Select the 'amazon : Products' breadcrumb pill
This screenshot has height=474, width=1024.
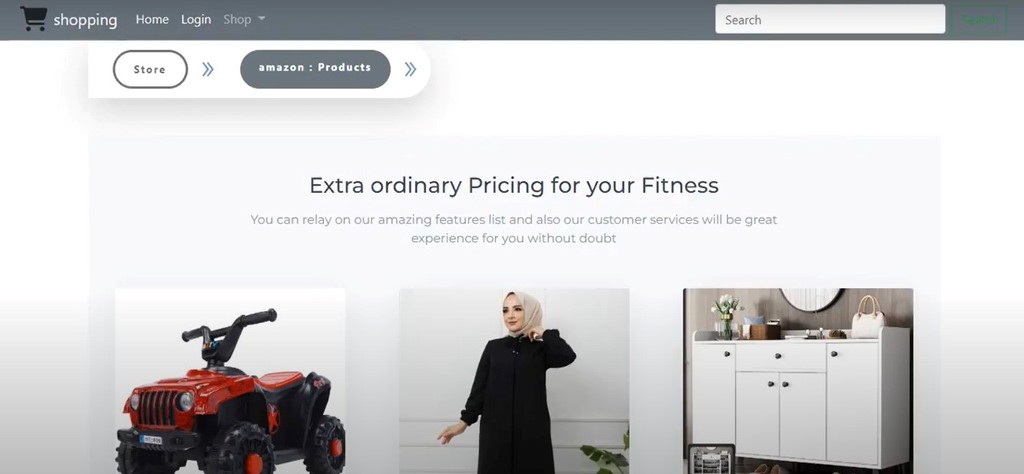pos(315,69)
